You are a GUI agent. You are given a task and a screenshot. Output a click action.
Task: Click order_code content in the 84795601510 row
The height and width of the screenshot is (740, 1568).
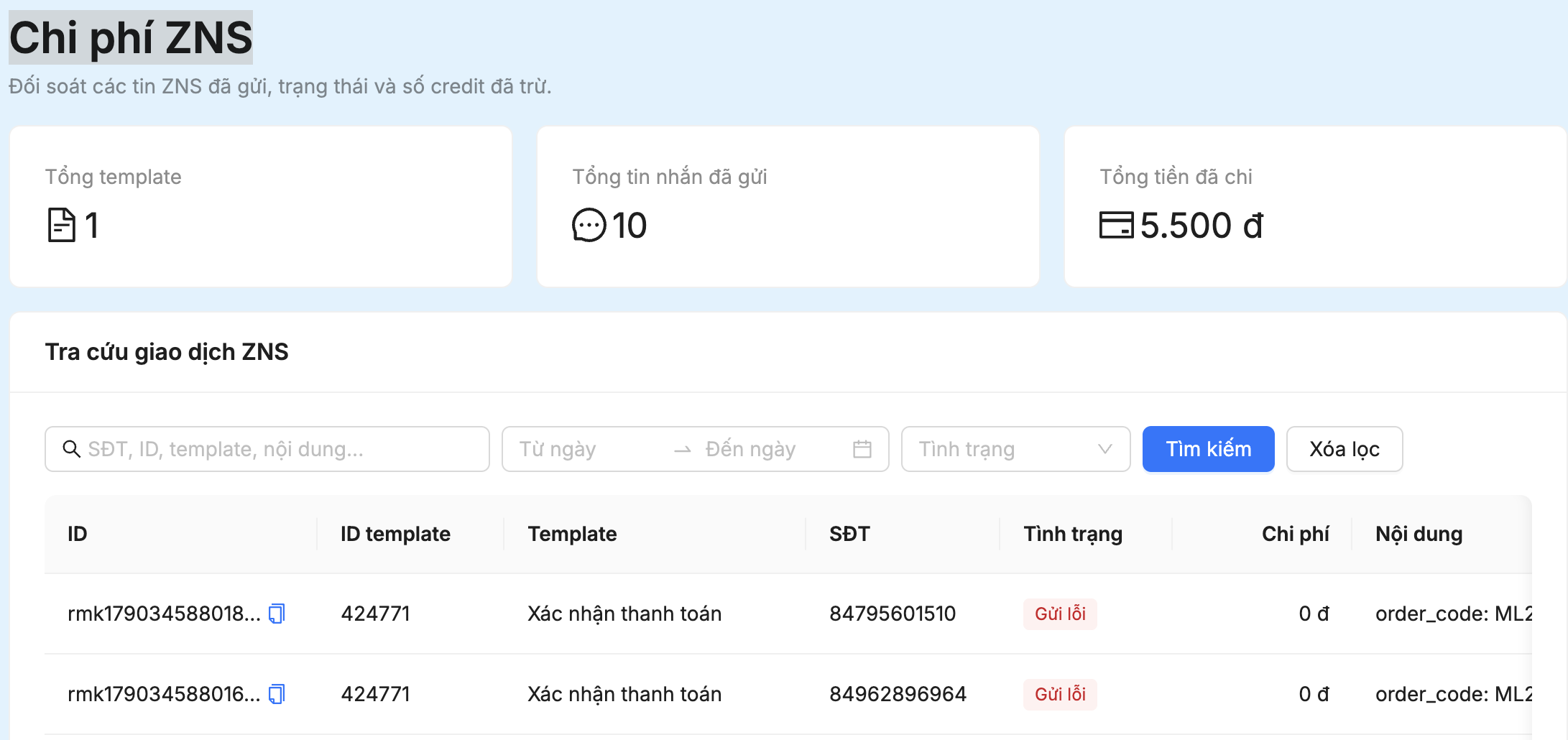1454,614
